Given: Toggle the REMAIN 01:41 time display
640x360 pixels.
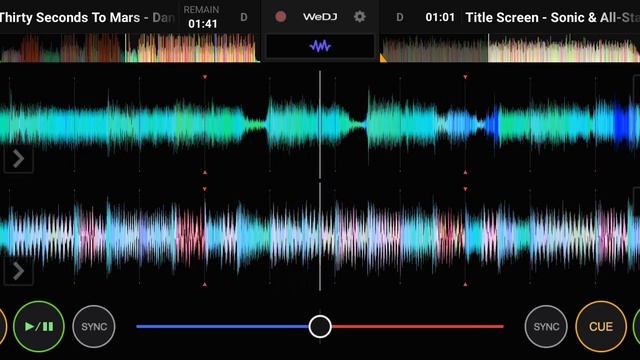Looking at the screenshot, I should pyautogui.click(x=202, y=17).
